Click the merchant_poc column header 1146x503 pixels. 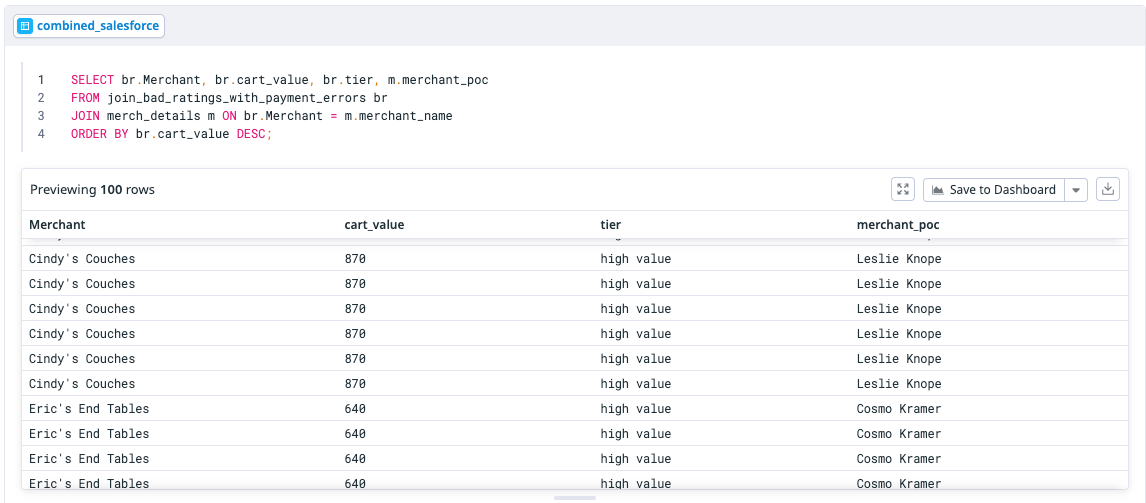click(x=897, y=225)
